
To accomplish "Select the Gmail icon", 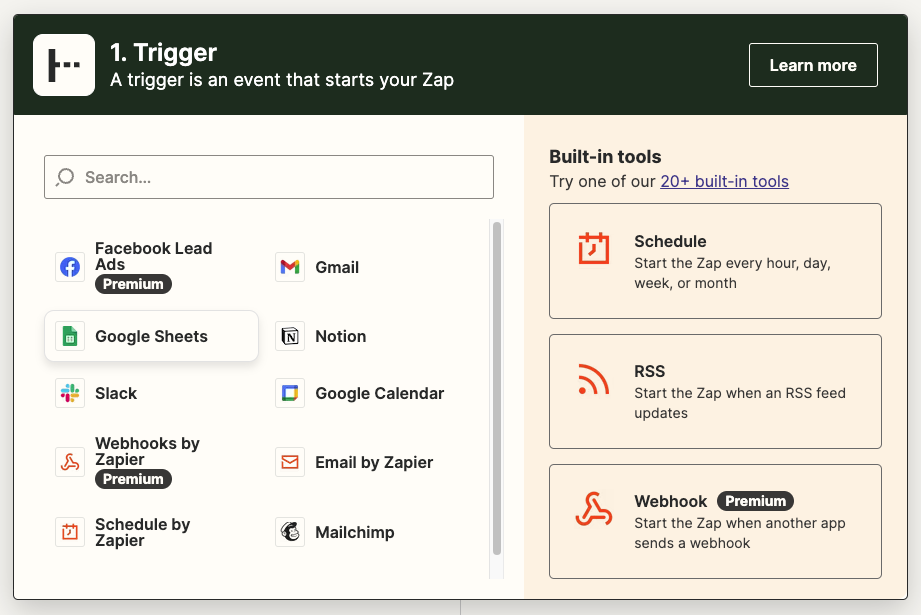I will coord(290,267).
